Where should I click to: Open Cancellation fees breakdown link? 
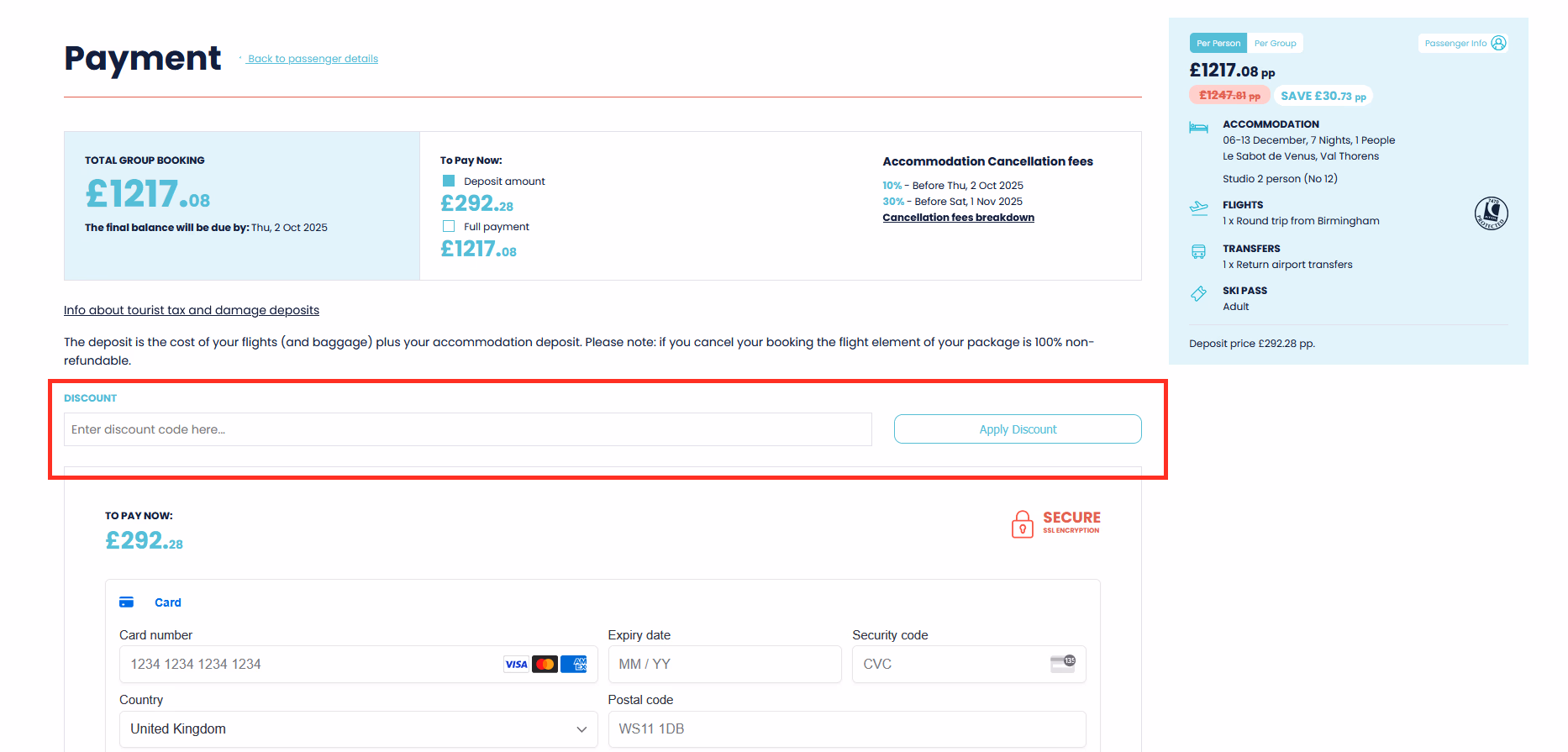click(x=958, y=218)
